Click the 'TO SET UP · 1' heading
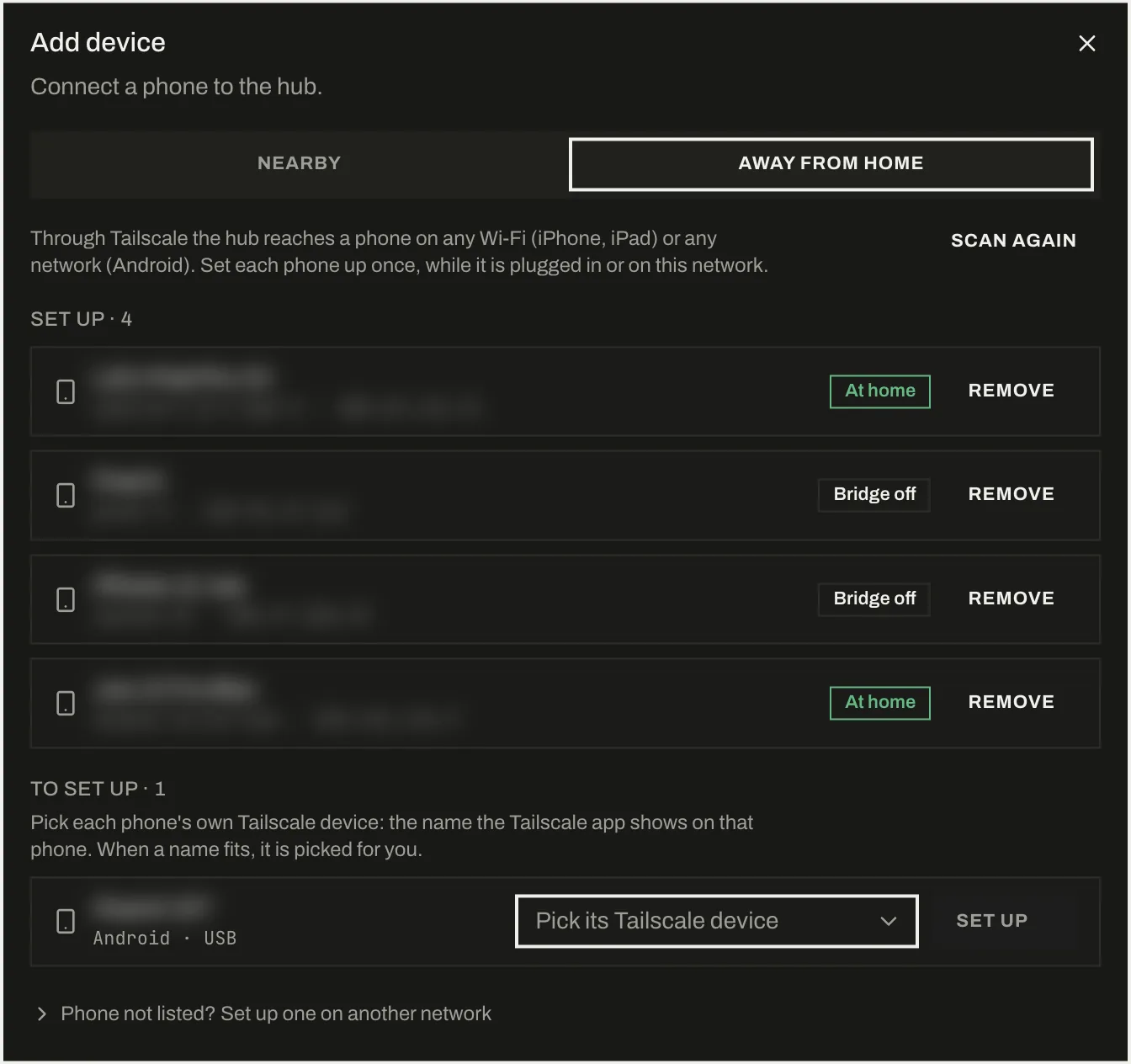This screenshot has width=1131, height=1064. coord(98,789)
